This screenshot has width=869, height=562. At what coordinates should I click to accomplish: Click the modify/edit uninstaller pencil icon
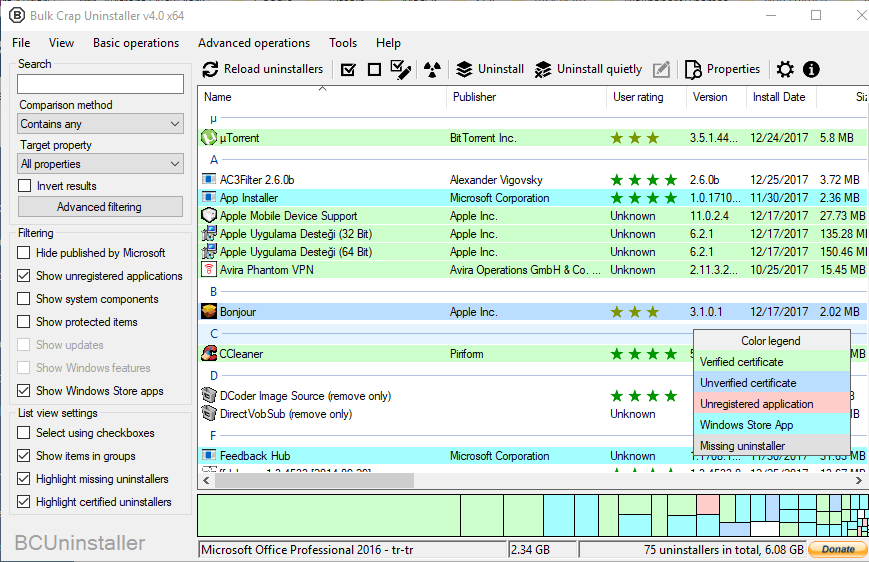[x=662, y=69]
